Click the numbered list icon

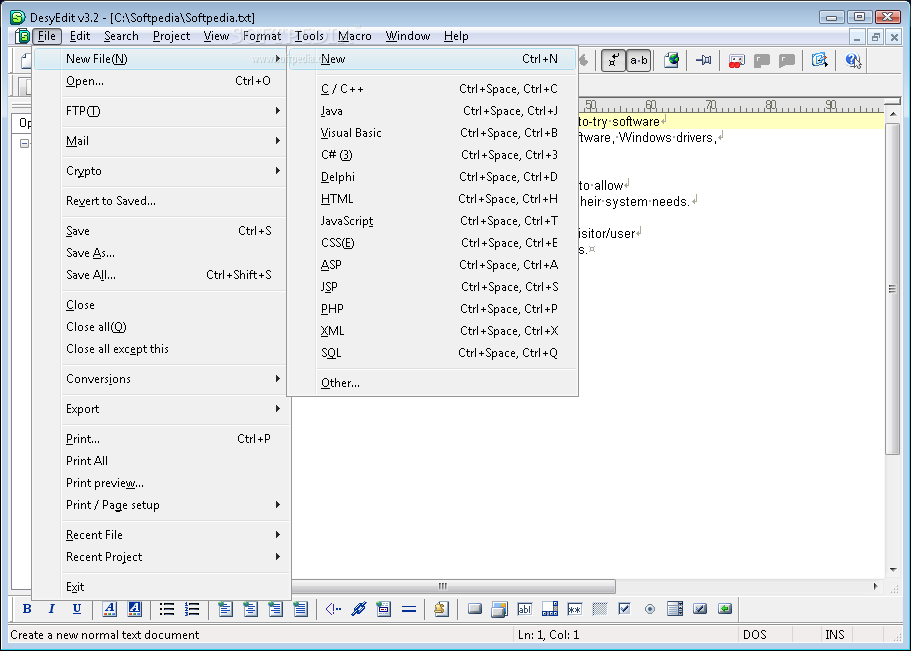pyautogui.click(x=192, y=609)
